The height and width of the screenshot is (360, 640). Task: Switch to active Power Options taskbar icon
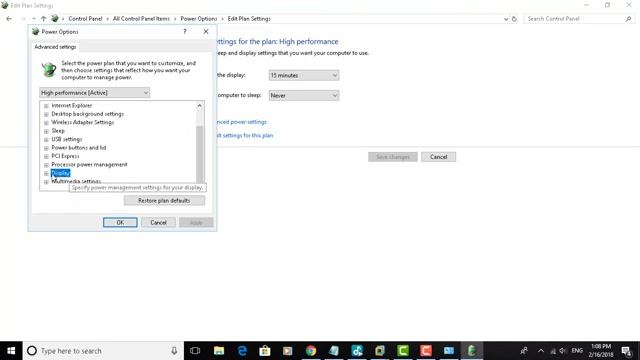coord(472,351)
